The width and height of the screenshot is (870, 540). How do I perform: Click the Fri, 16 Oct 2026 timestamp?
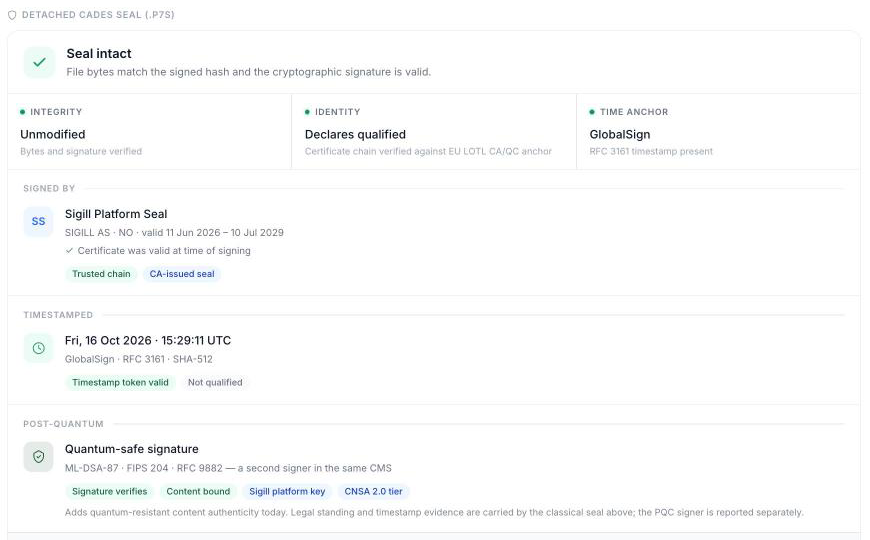click(148, 341)
